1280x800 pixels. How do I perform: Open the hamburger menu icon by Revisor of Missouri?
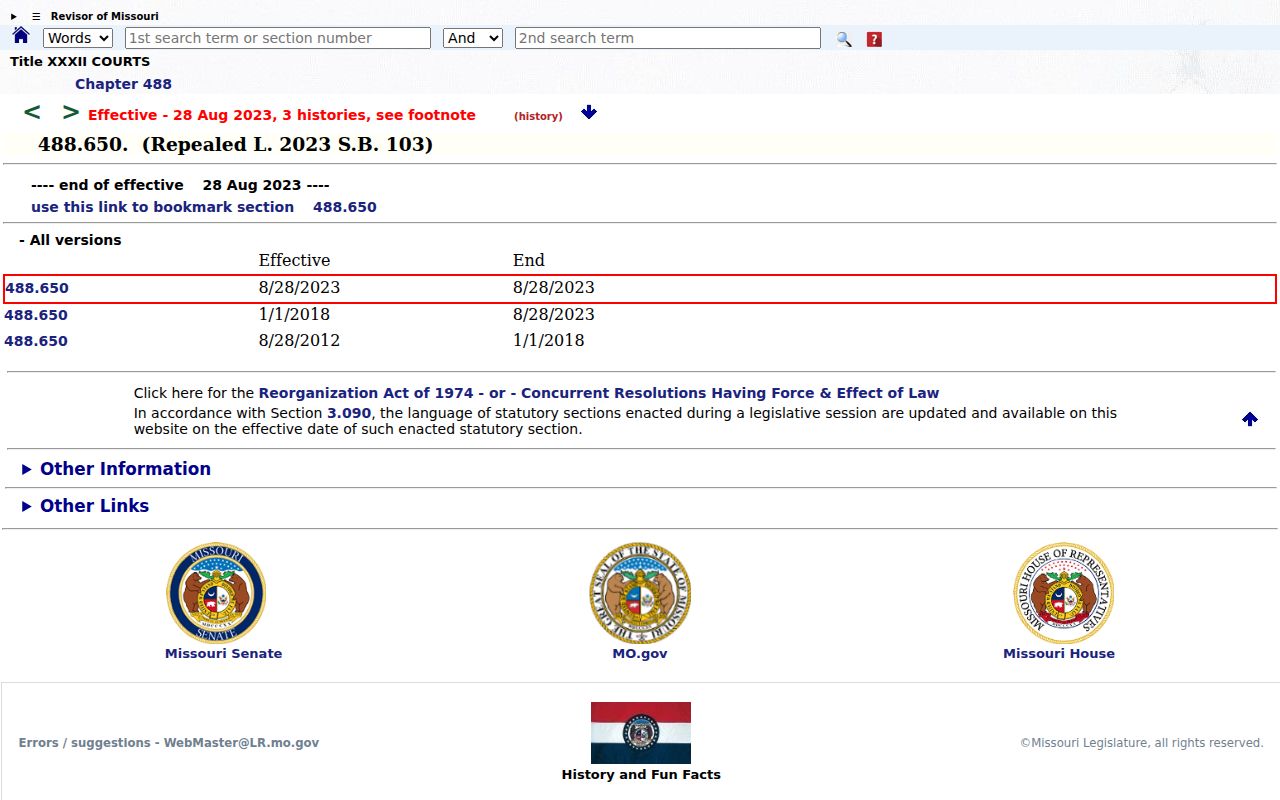tap(36, 16)
